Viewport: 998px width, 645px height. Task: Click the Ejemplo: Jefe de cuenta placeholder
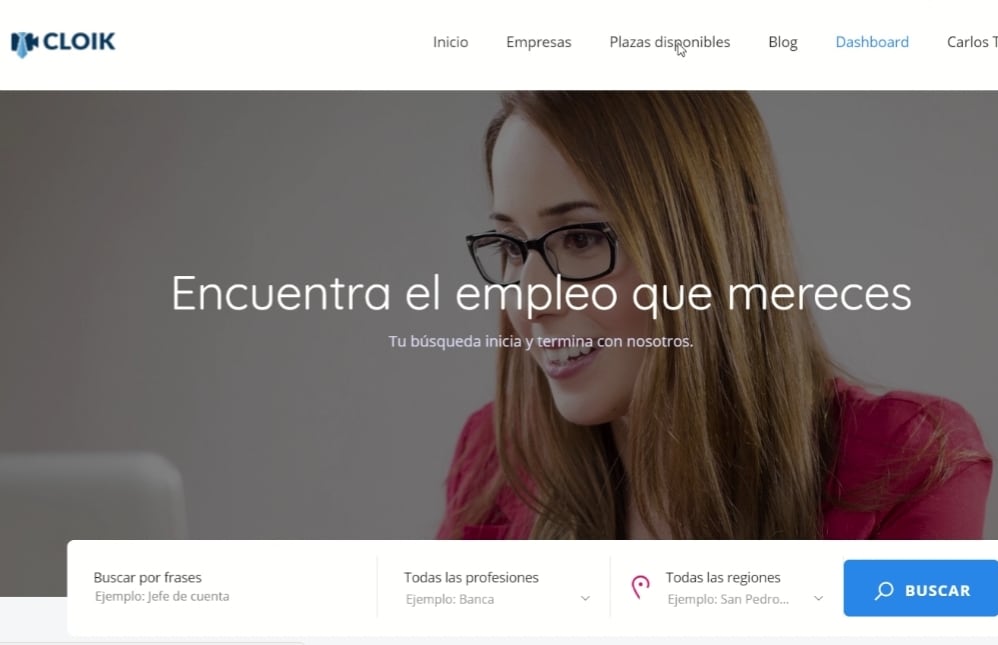pos(162,597)
